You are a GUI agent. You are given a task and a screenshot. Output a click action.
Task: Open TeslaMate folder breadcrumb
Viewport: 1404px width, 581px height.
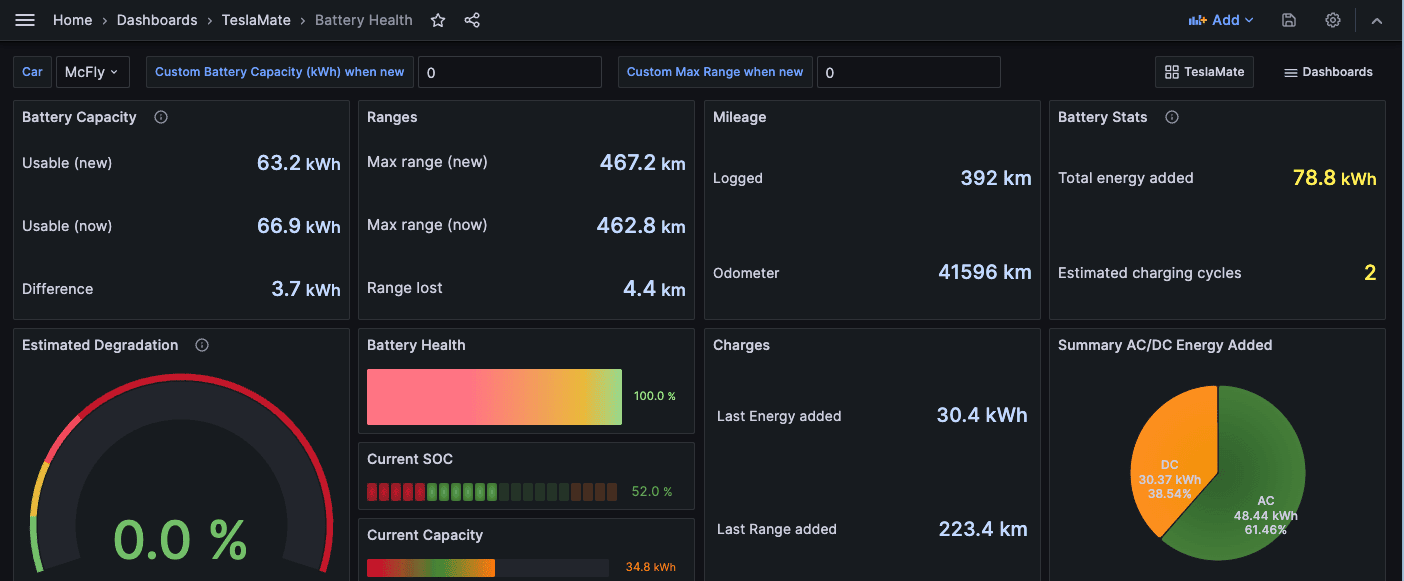coord(256,20)
